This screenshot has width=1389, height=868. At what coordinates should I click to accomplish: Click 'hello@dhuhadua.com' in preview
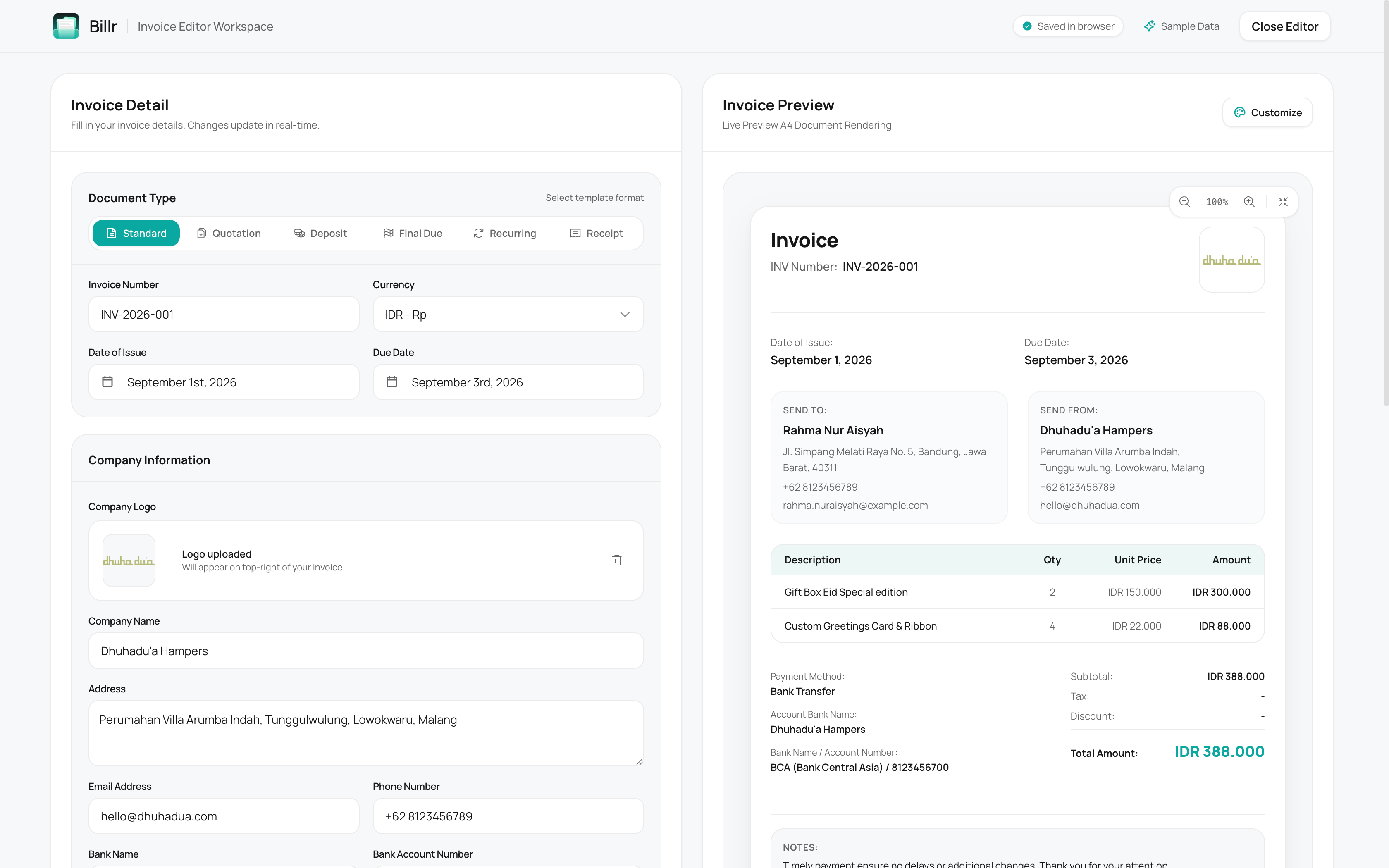pyautogui.click(x=1089, y=505)
